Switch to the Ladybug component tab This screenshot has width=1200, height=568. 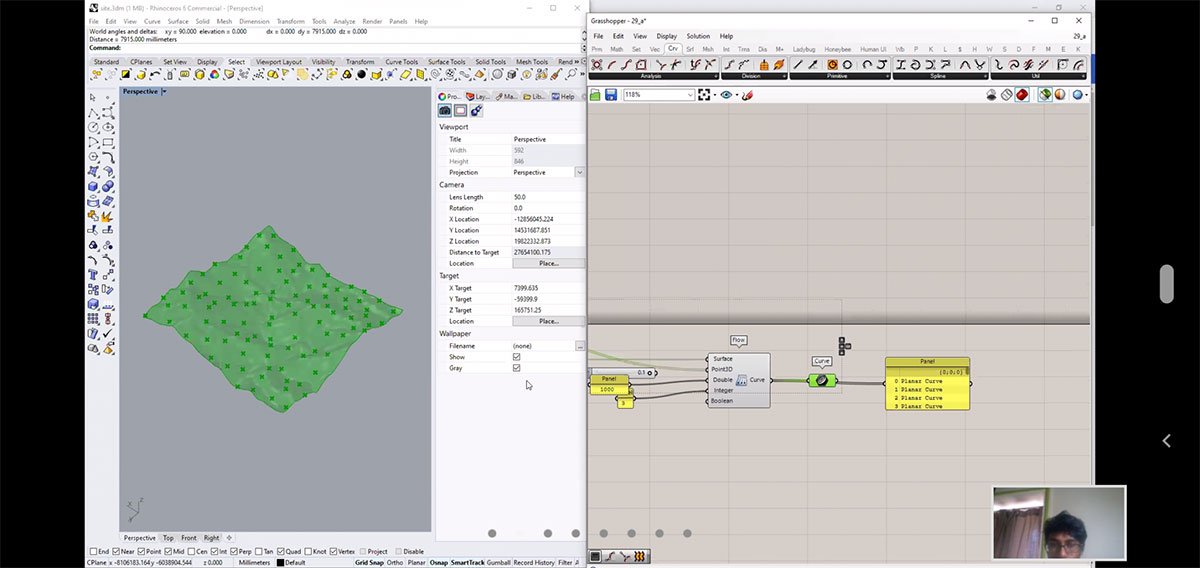point(804,49)
